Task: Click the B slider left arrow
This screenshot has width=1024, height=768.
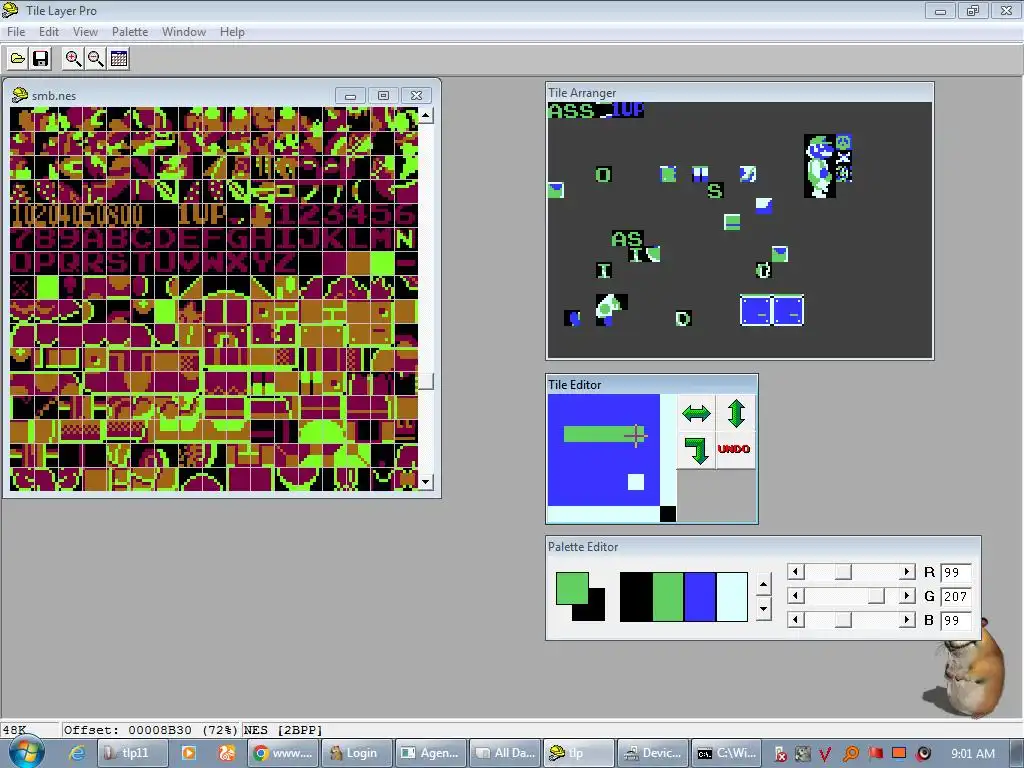Action: [x=795, y=620]
